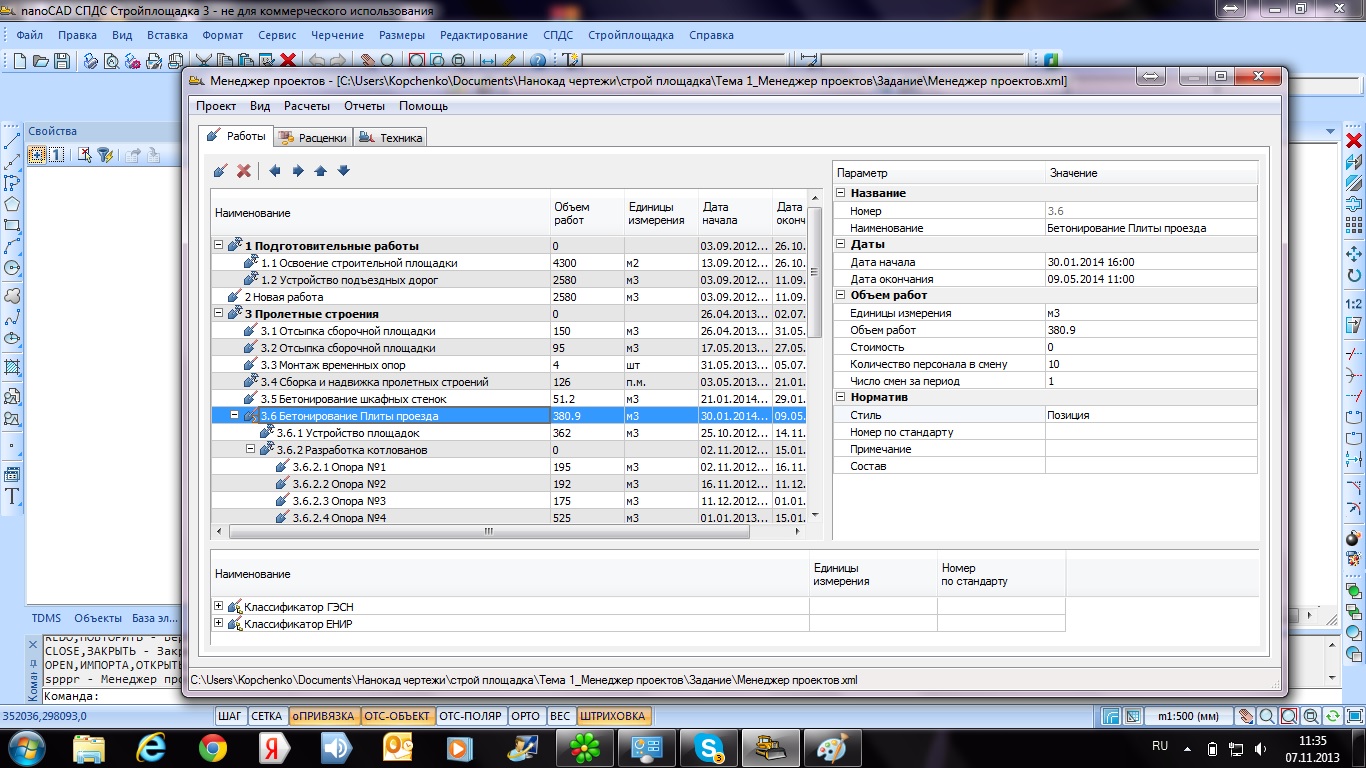
Task: Toggle СЕТКА grid display
Action: click(266, 716)
